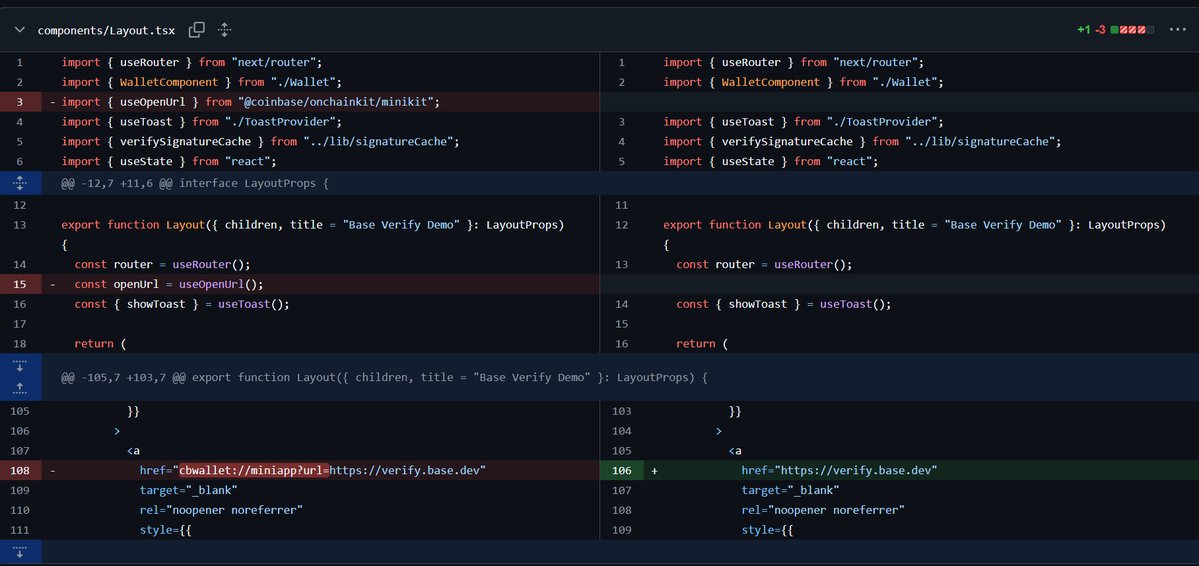Click the plus marker on added line 106
This screenshot has height=566, width=1199.
655,470
